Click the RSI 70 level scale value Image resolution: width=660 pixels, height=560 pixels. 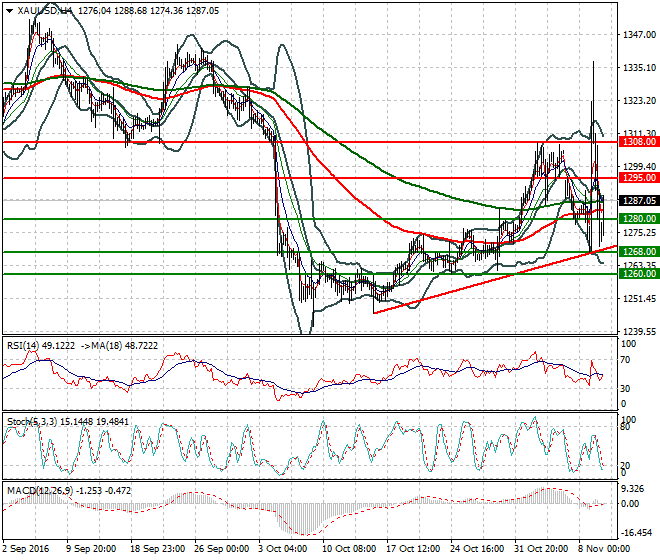coord(626,360)
